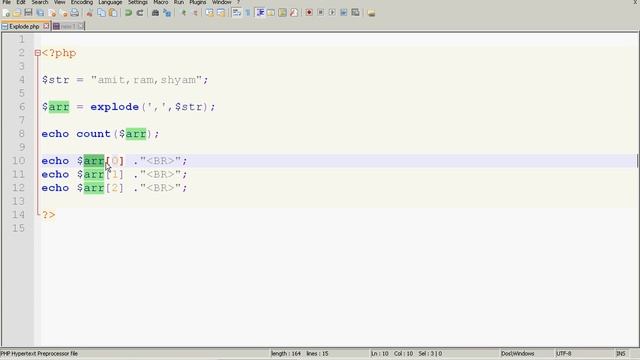
Task: Stop macro recording icon
Action: click(320, 13)
